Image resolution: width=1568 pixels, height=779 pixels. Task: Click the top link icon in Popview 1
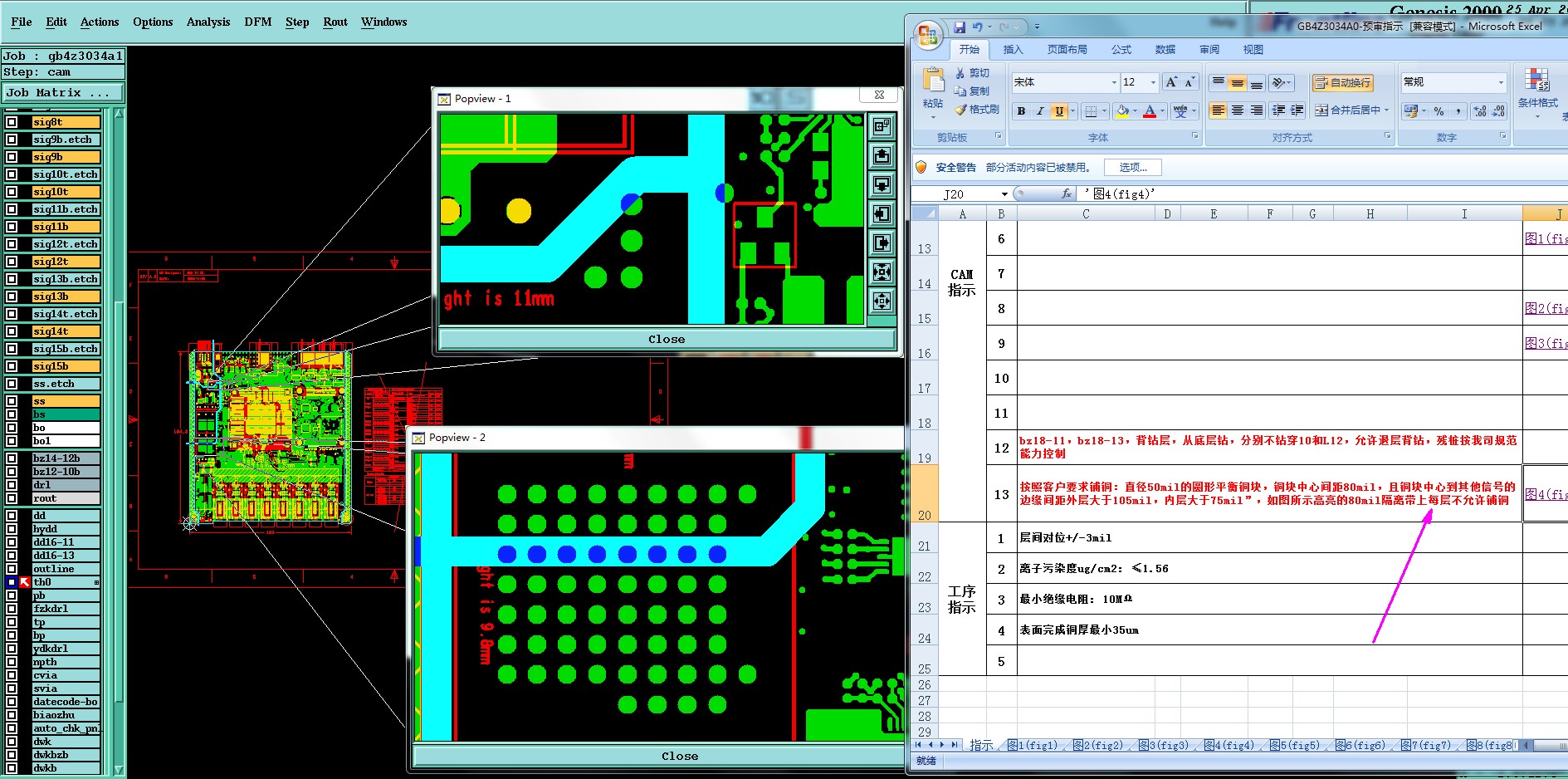pyautogui.click(x=882, y=126)
